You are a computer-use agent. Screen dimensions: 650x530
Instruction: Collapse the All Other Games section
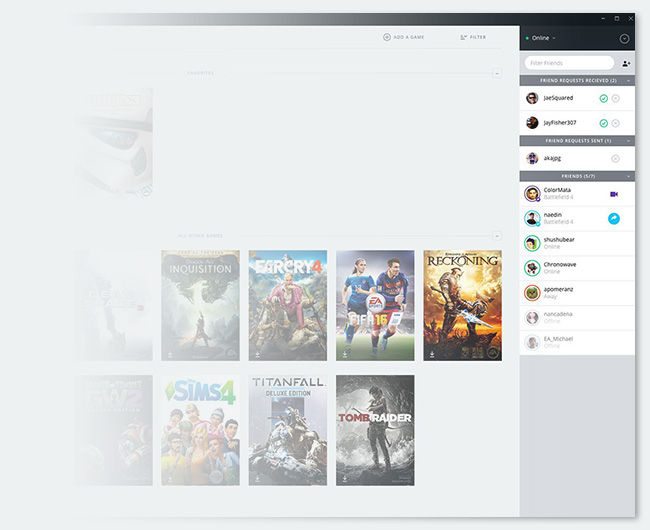(x=497, y=236)
